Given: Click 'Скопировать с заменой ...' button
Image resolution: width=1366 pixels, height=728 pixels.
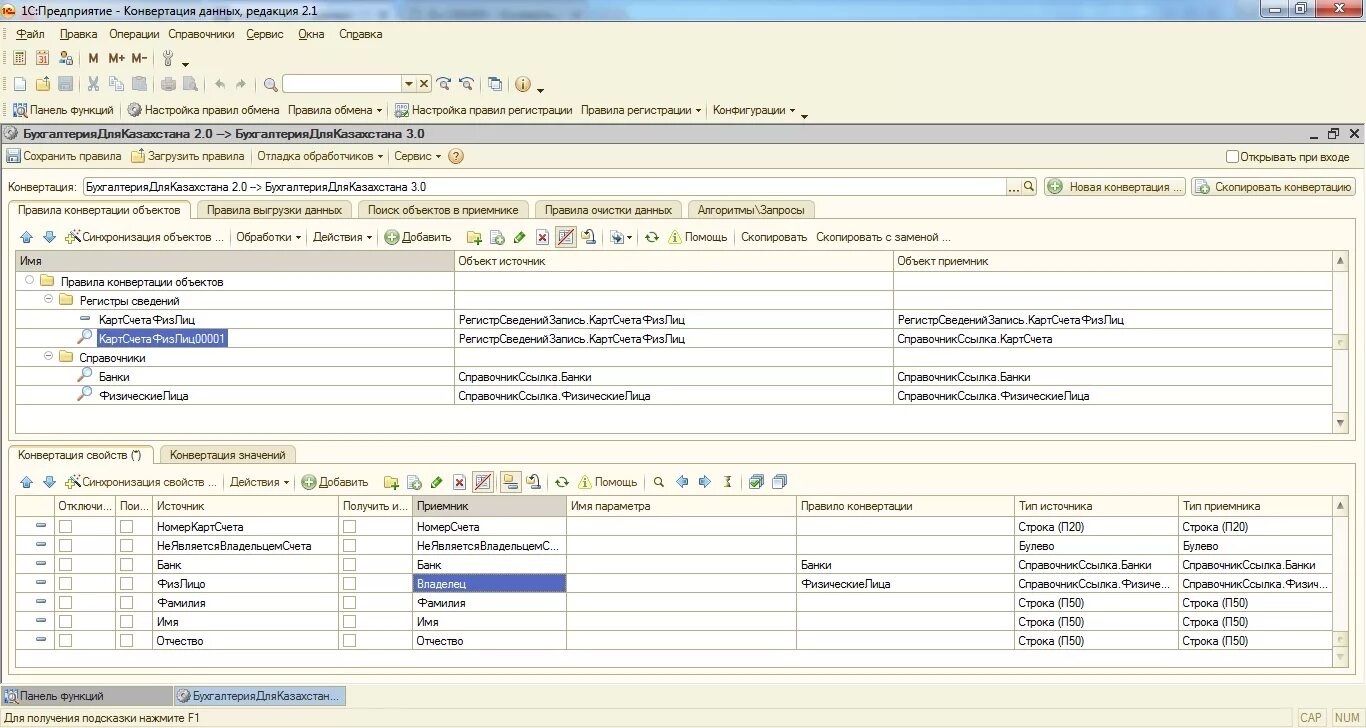Looking at the screenshot, I should pyautogui.click(x=883, y=237).
